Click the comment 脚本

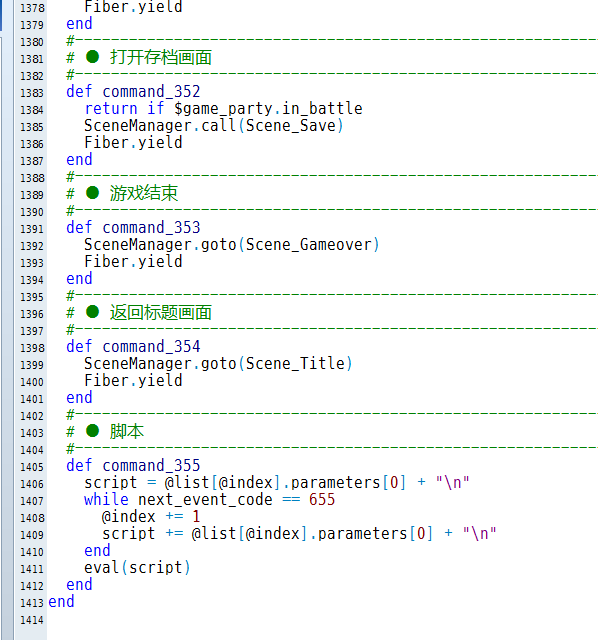(127, 431)
